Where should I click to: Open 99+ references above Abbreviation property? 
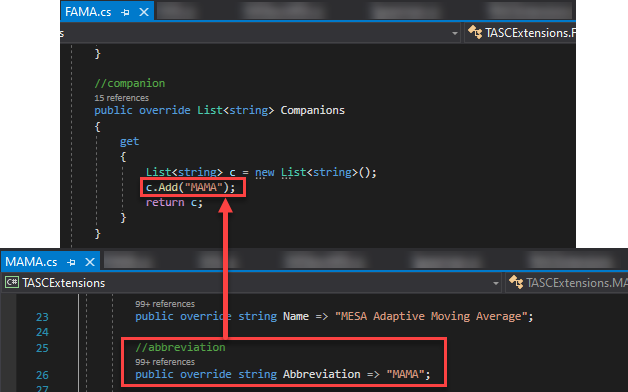(x=165, y=362)
